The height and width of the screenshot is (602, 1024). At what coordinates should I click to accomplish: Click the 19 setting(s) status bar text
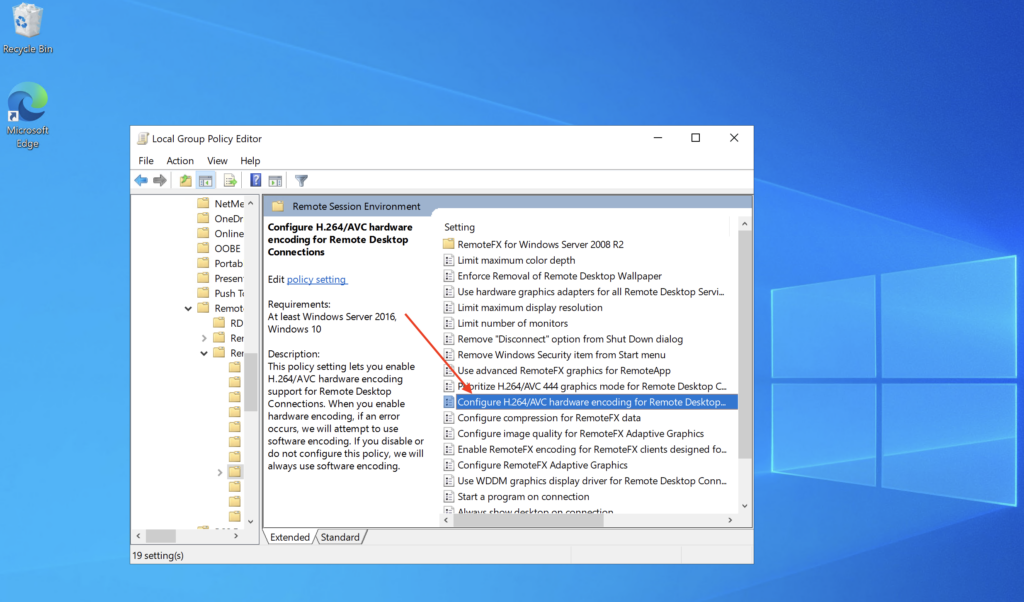pos(158,556)
